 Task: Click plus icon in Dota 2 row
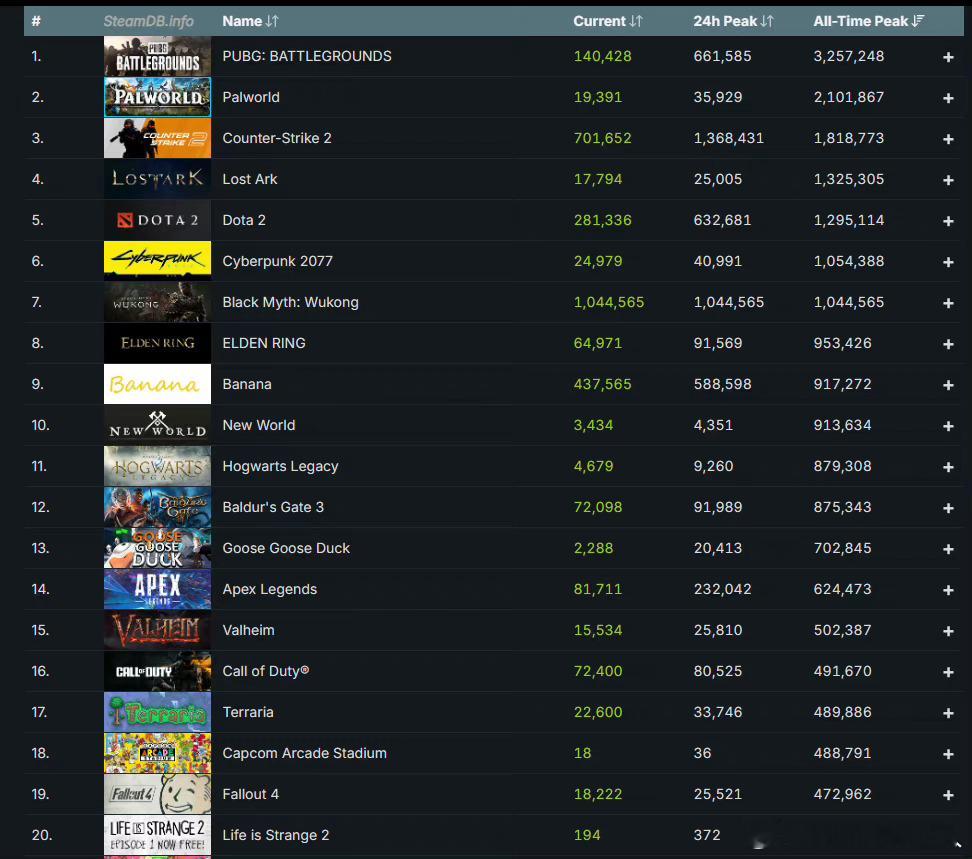click(948, 221)
